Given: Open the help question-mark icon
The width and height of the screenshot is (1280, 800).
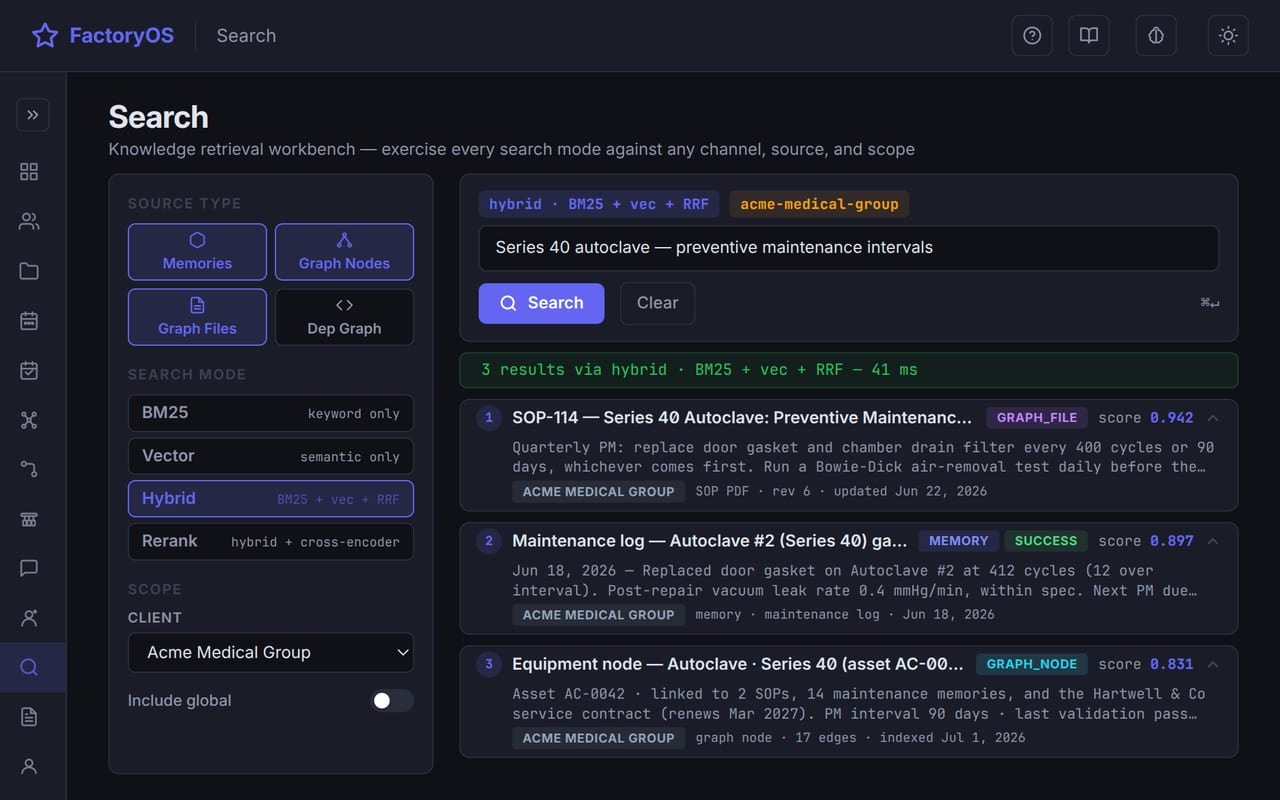Looking at the screenshot, I should 1032,36.
